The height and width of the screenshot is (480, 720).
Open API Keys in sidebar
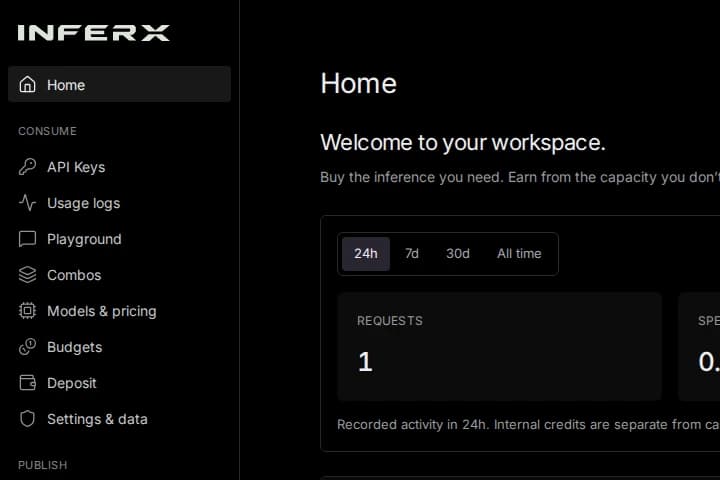(x=119, y=167)
